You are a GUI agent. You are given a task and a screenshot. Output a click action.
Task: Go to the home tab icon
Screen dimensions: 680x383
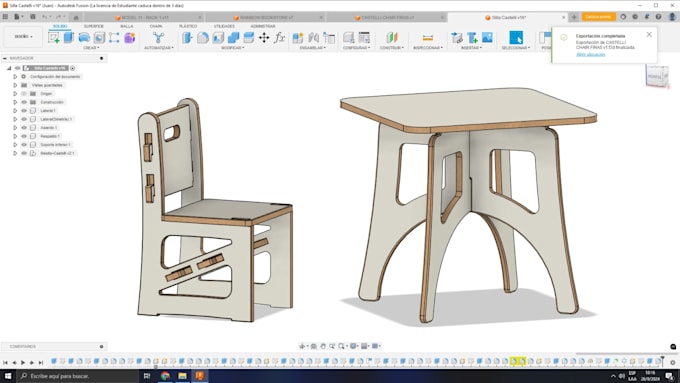(x=76, y=17)
